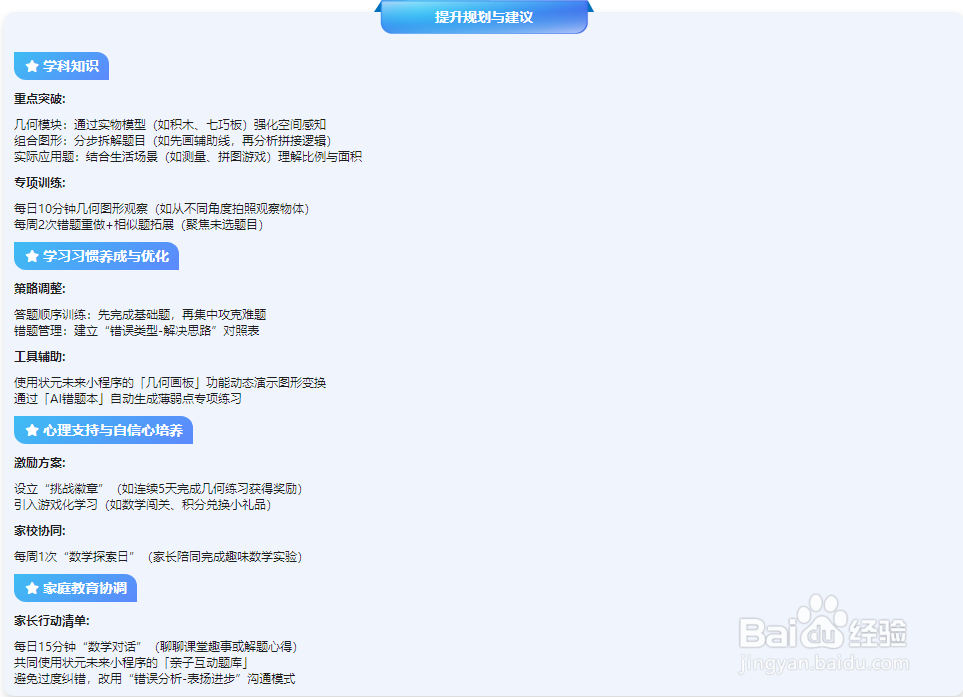
Task: Click the 提升规划与建议 header banner
Action: tap(484, 17)
